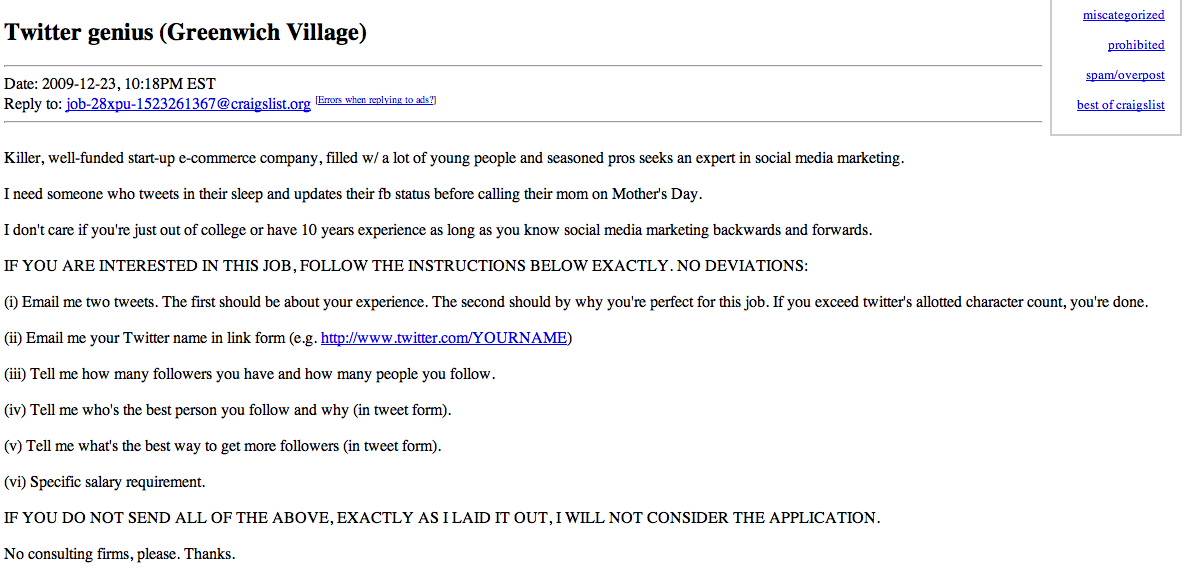
Task: Click the 'No consulting firms, please' line
Action: point(120,554)
